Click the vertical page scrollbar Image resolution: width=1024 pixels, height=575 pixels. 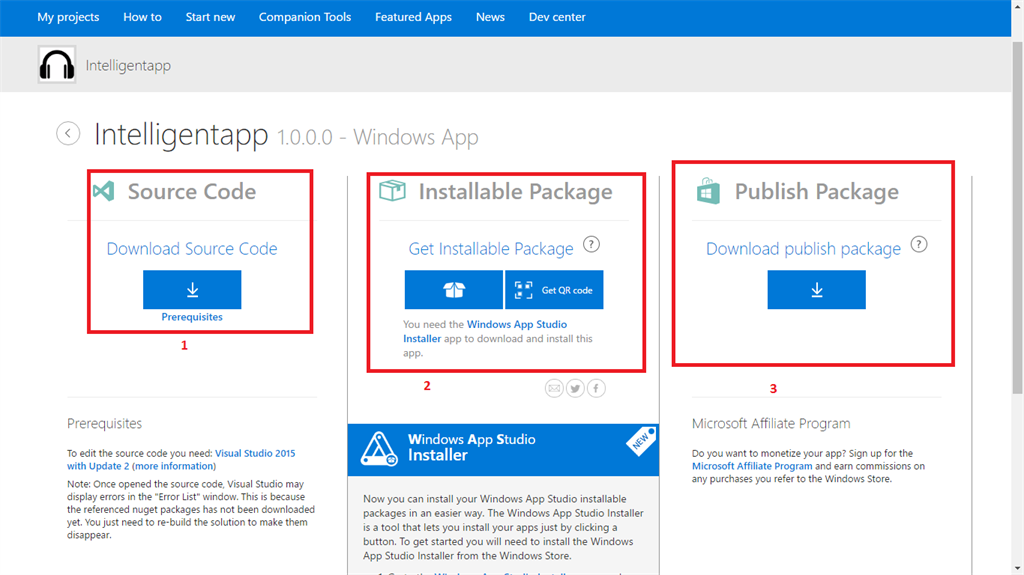(1016, 200)
